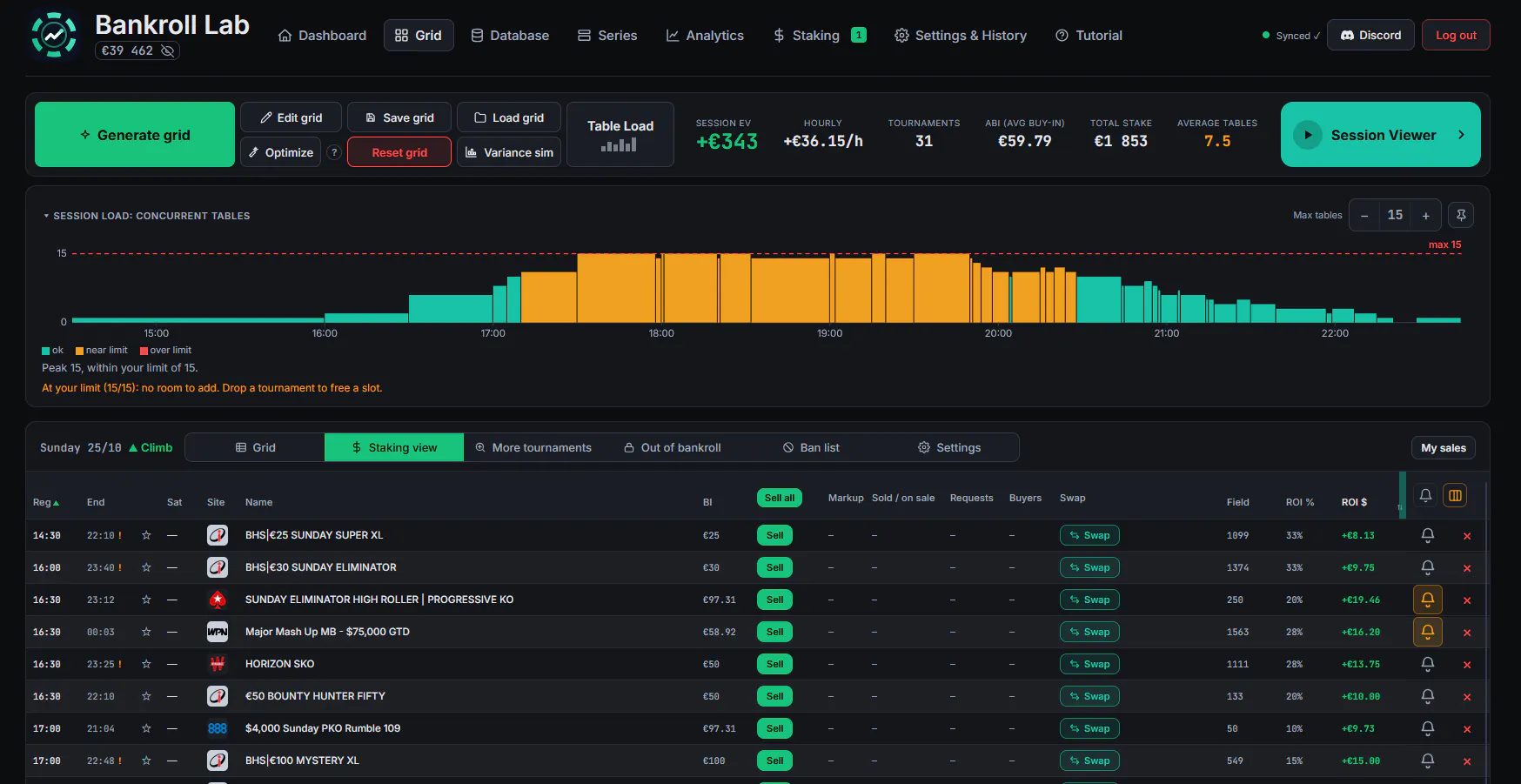The width and height of the screenshot is (1521, 784).
Task: Open the optimize help question mark
Action: 334,152
